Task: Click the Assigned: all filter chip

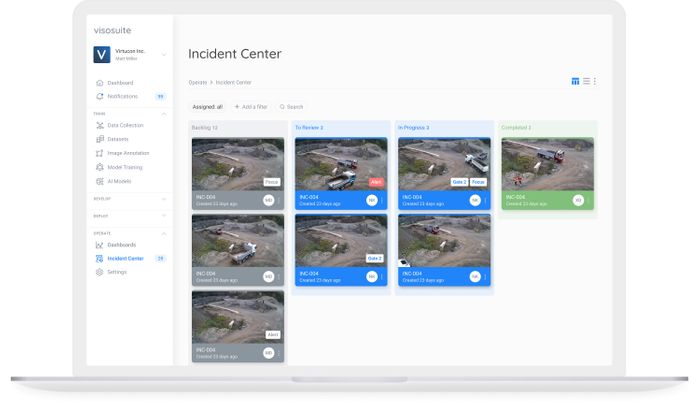Action: pyautogui.click(x=208, y=106)
